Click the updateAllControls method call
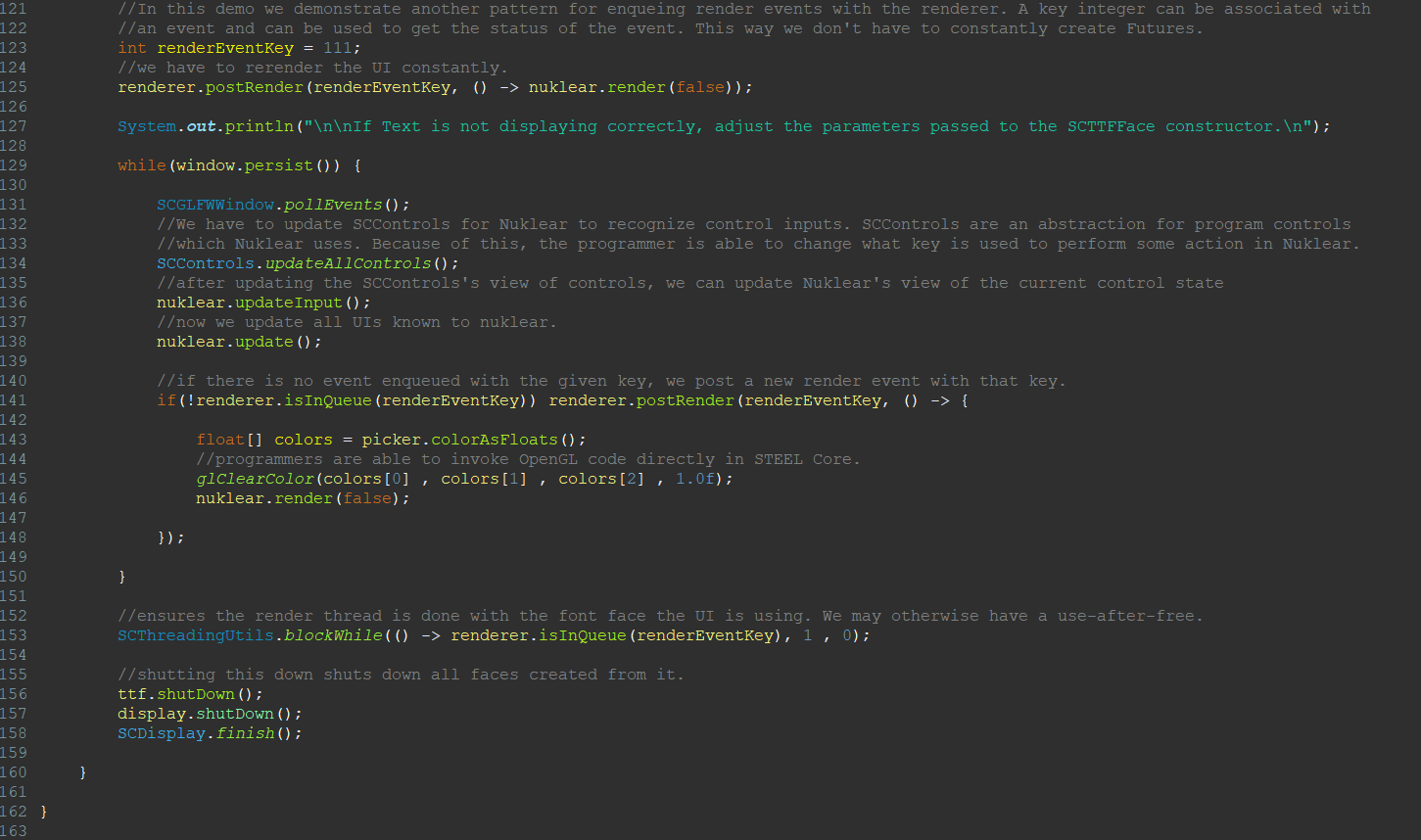The height and width of the screenshot is (840, 1421). [348, 263]
